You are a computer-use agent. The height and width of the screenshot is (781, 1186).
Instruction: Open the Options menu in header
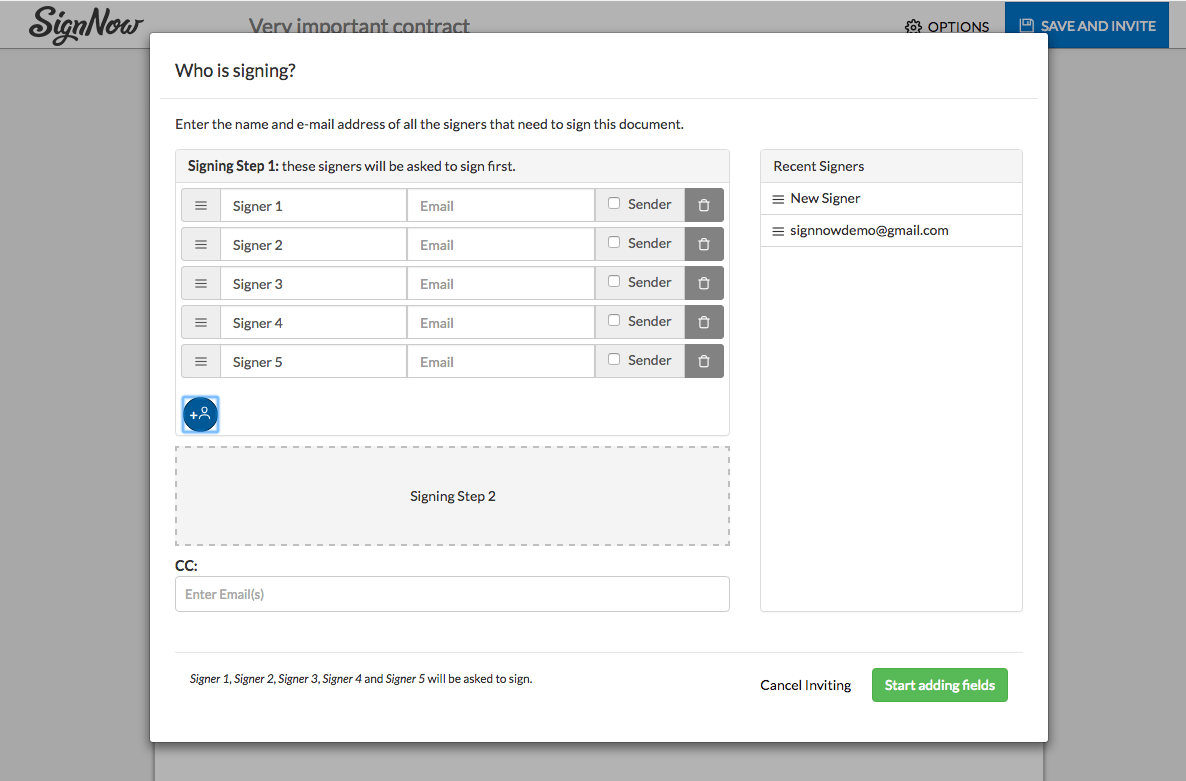click(947, 27)
